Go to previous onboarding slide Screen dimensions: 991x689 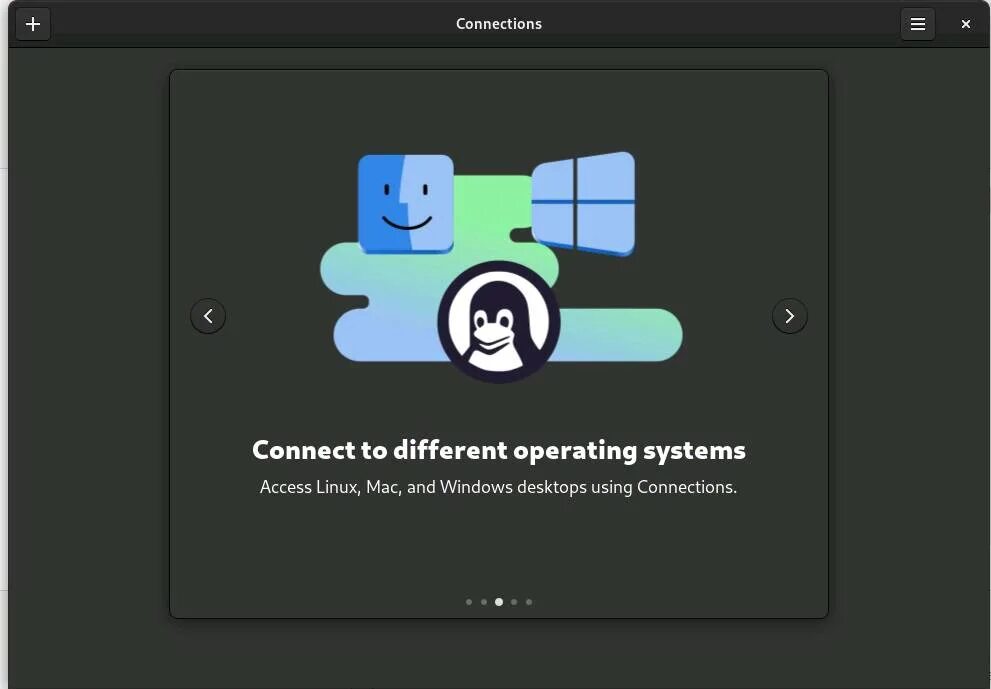click(208, 316)
